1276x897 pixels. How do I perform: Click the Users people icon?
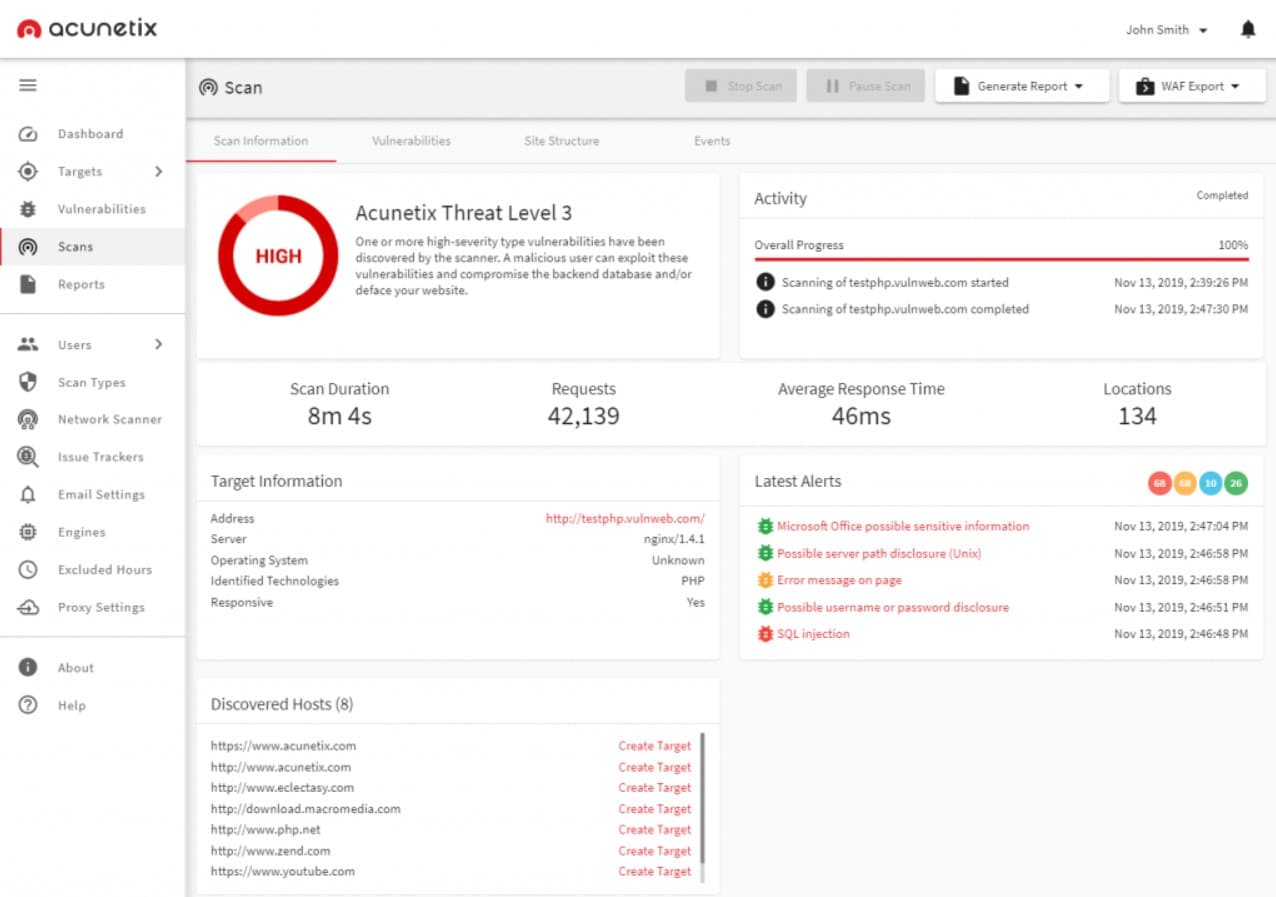(28, 344)
